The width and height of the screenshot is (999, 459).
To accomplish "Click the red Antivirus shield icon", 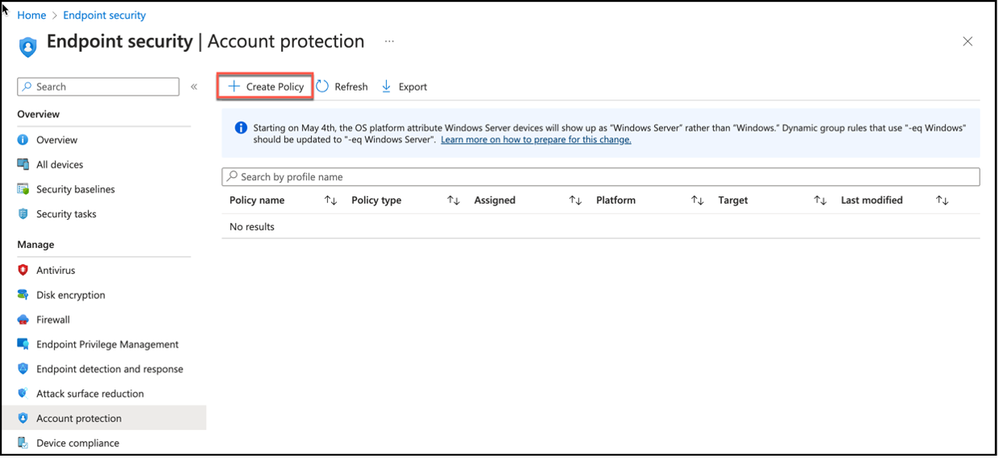I will (x=23, y=270).
